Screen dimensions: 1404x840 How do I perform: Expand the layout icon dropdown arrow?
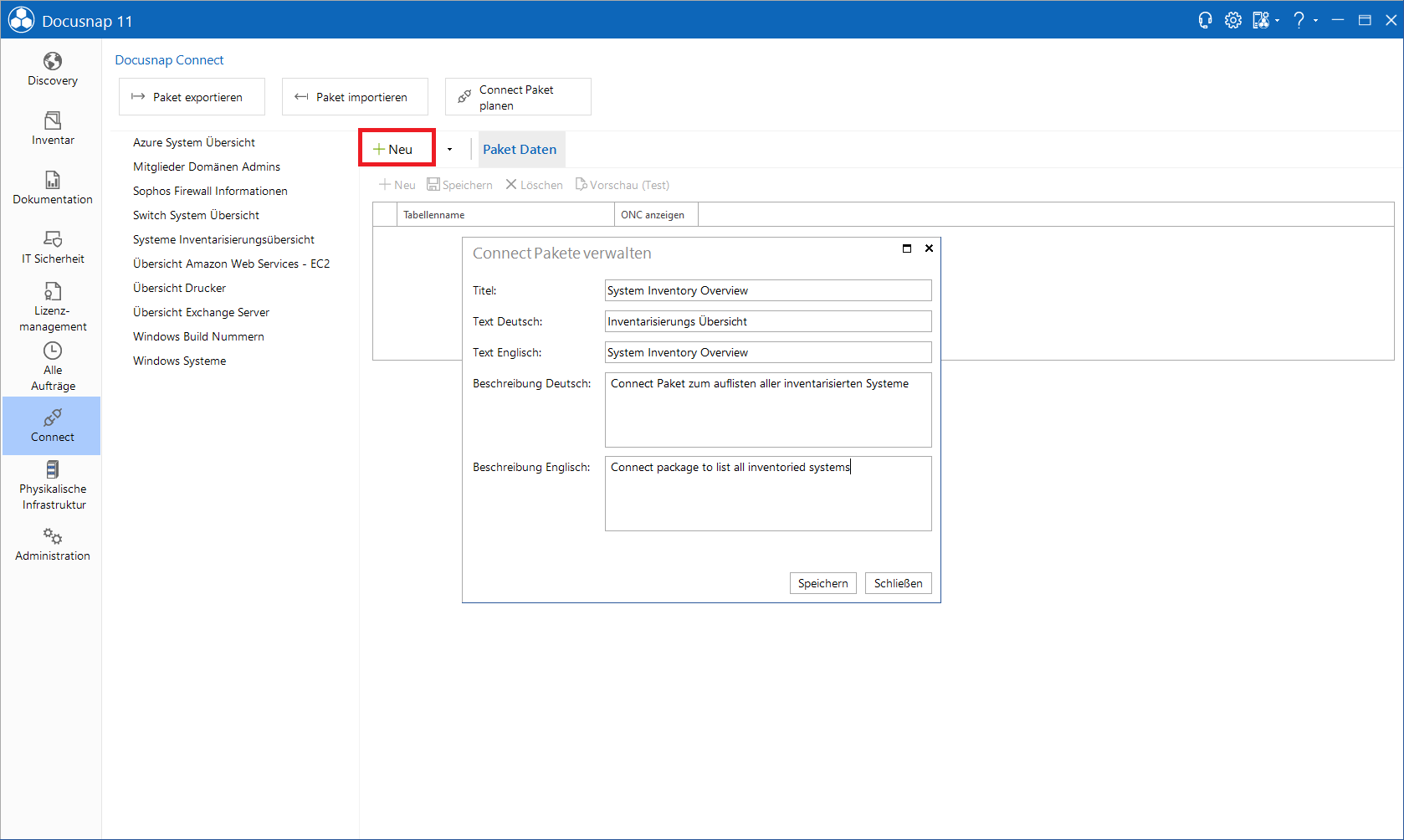point(1277,21)
